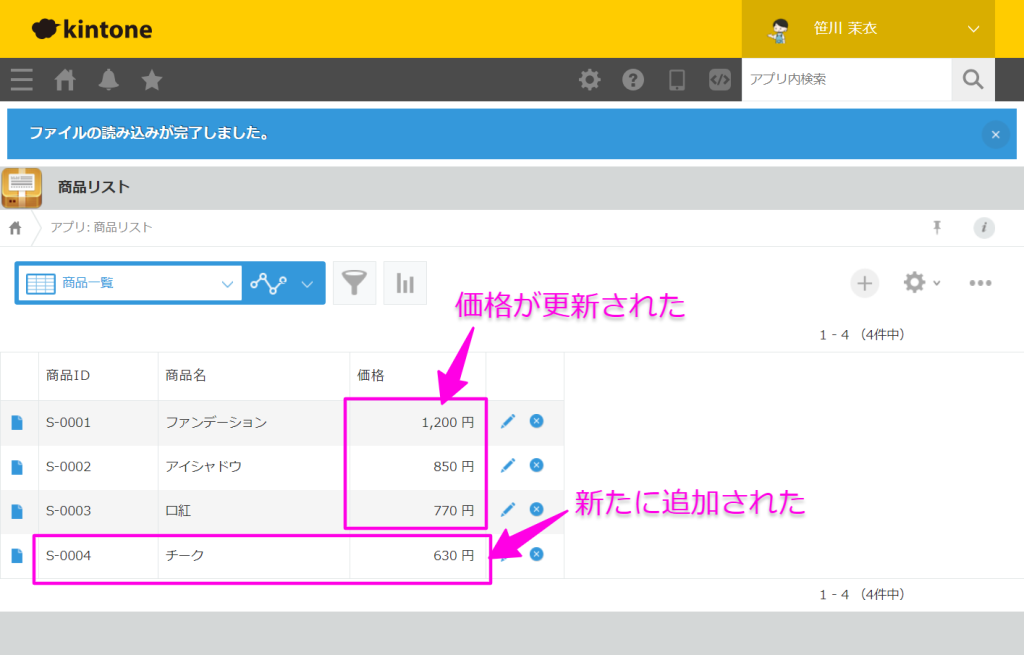Delete the S-0004 チーク record
Image resolution: width=1024 pixels, height=655 pixels.
[536, 554]
